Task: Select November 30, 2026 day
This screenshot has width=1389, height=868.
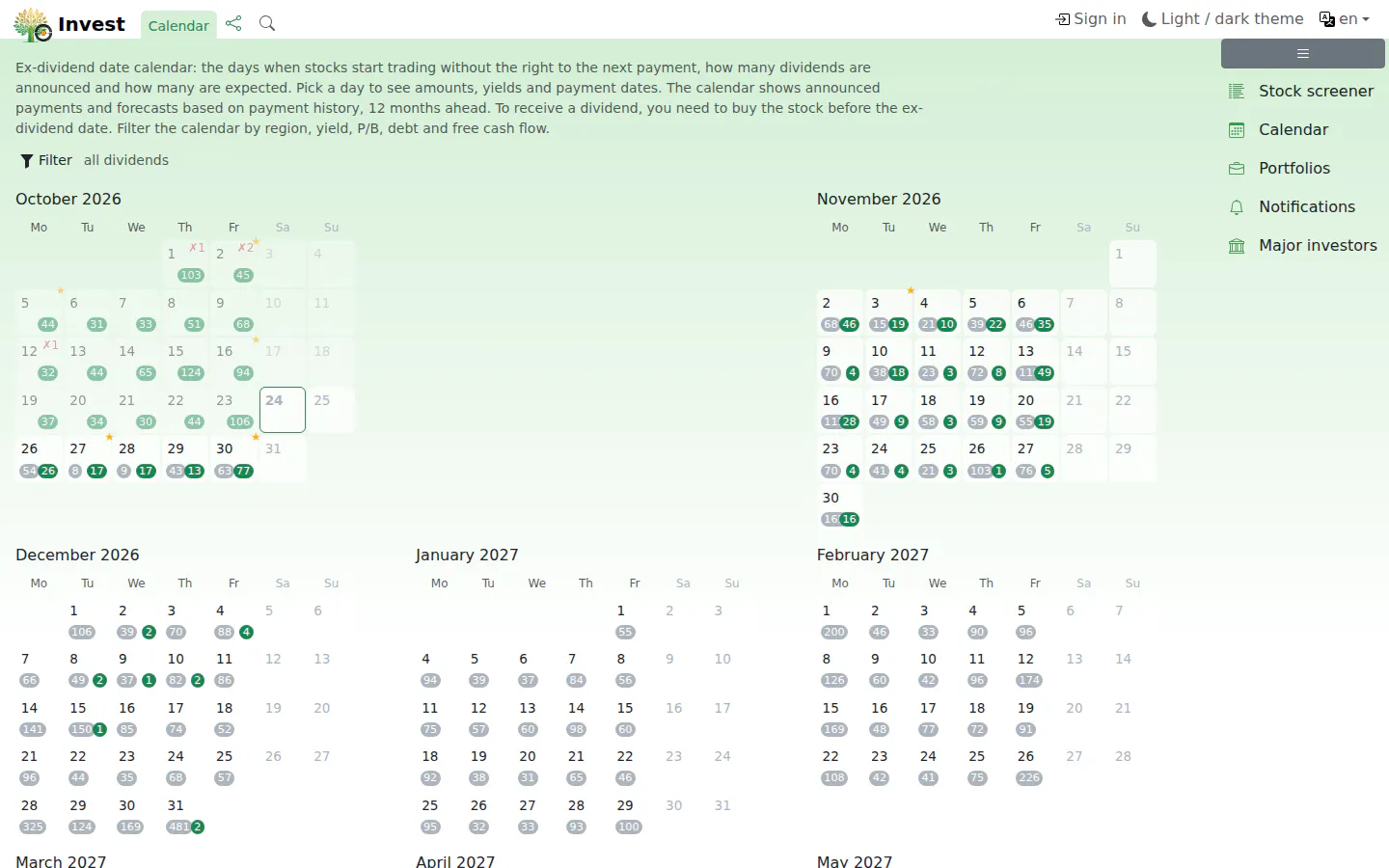Action: (839, 506)
